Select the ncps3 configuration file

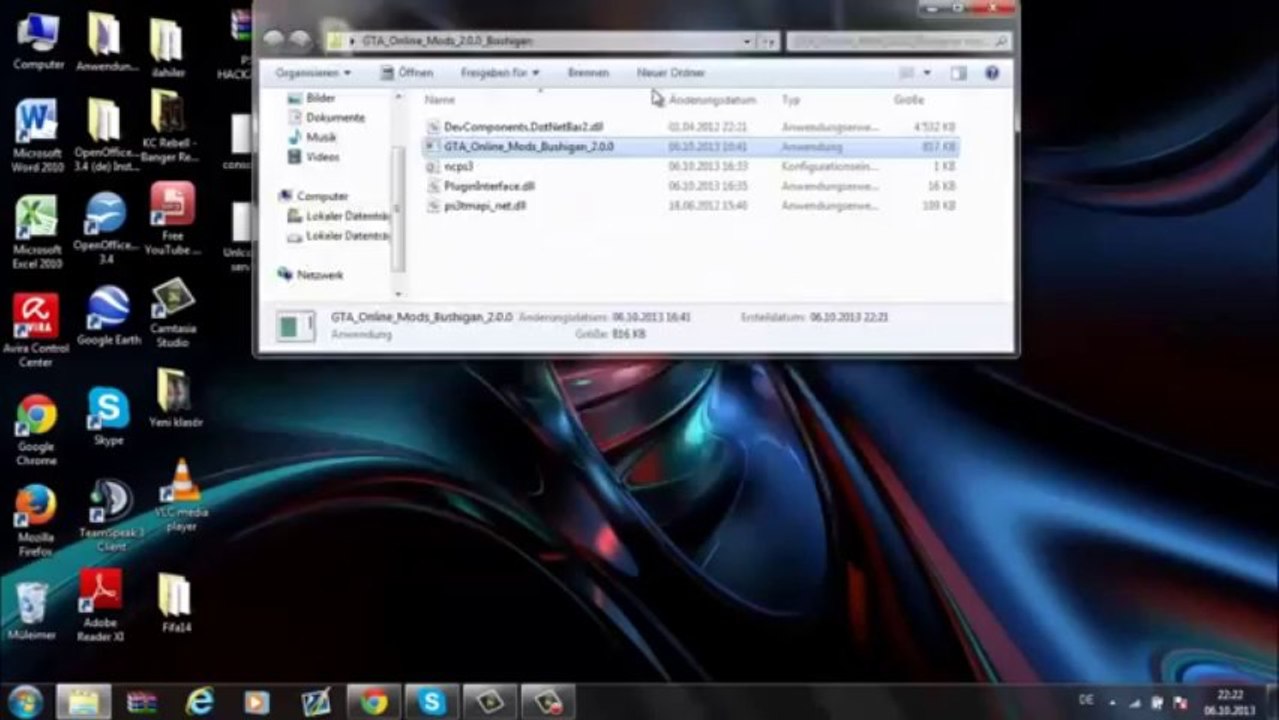click(x=448, y=166)
